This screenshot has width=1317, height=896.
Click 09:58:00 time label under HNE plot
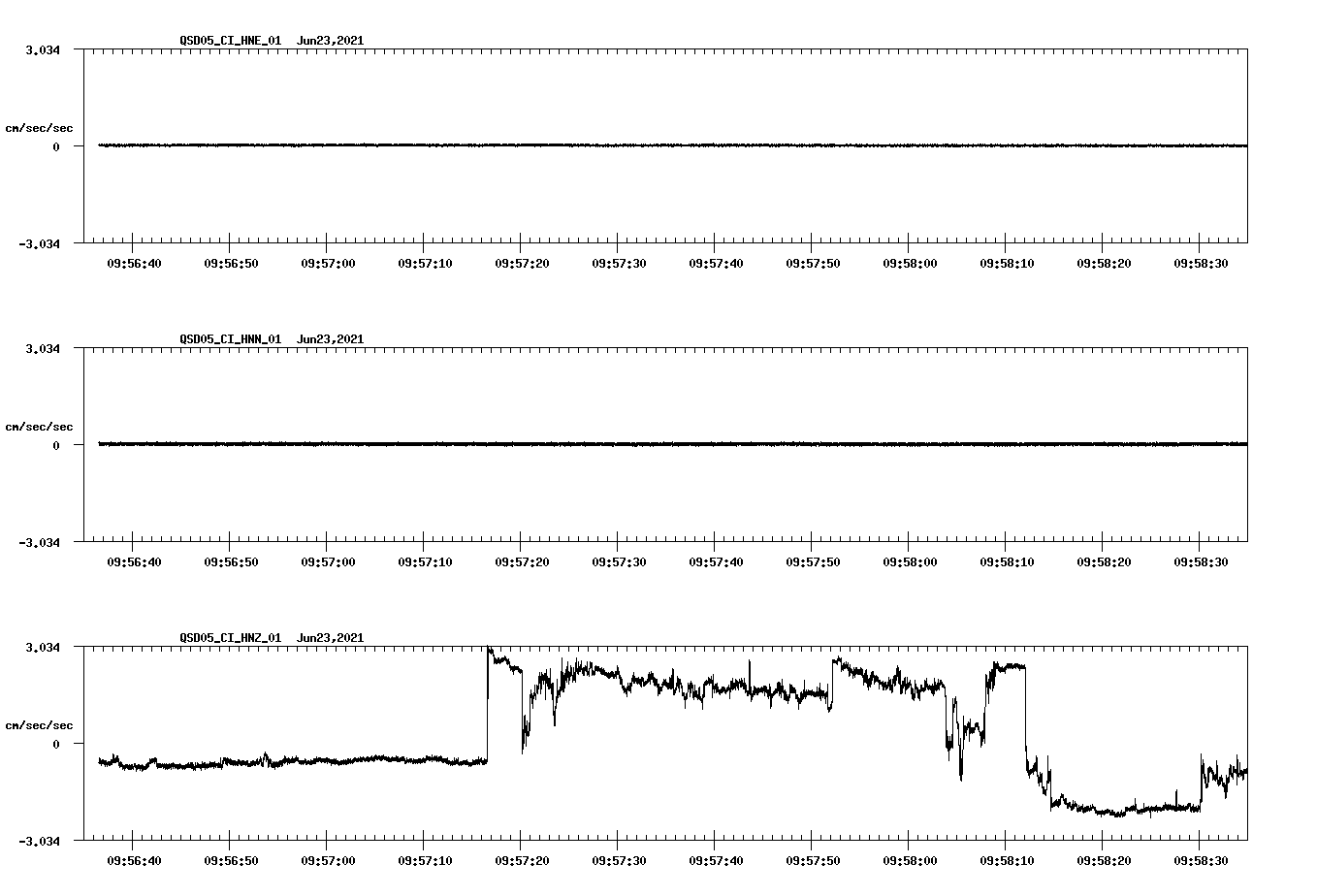pyautogui.click(x=910, y=263)
